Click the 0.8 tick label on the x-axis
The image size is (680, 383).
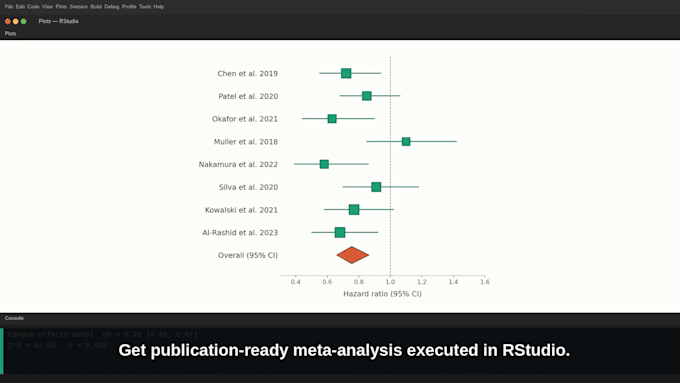pos(359,282)
